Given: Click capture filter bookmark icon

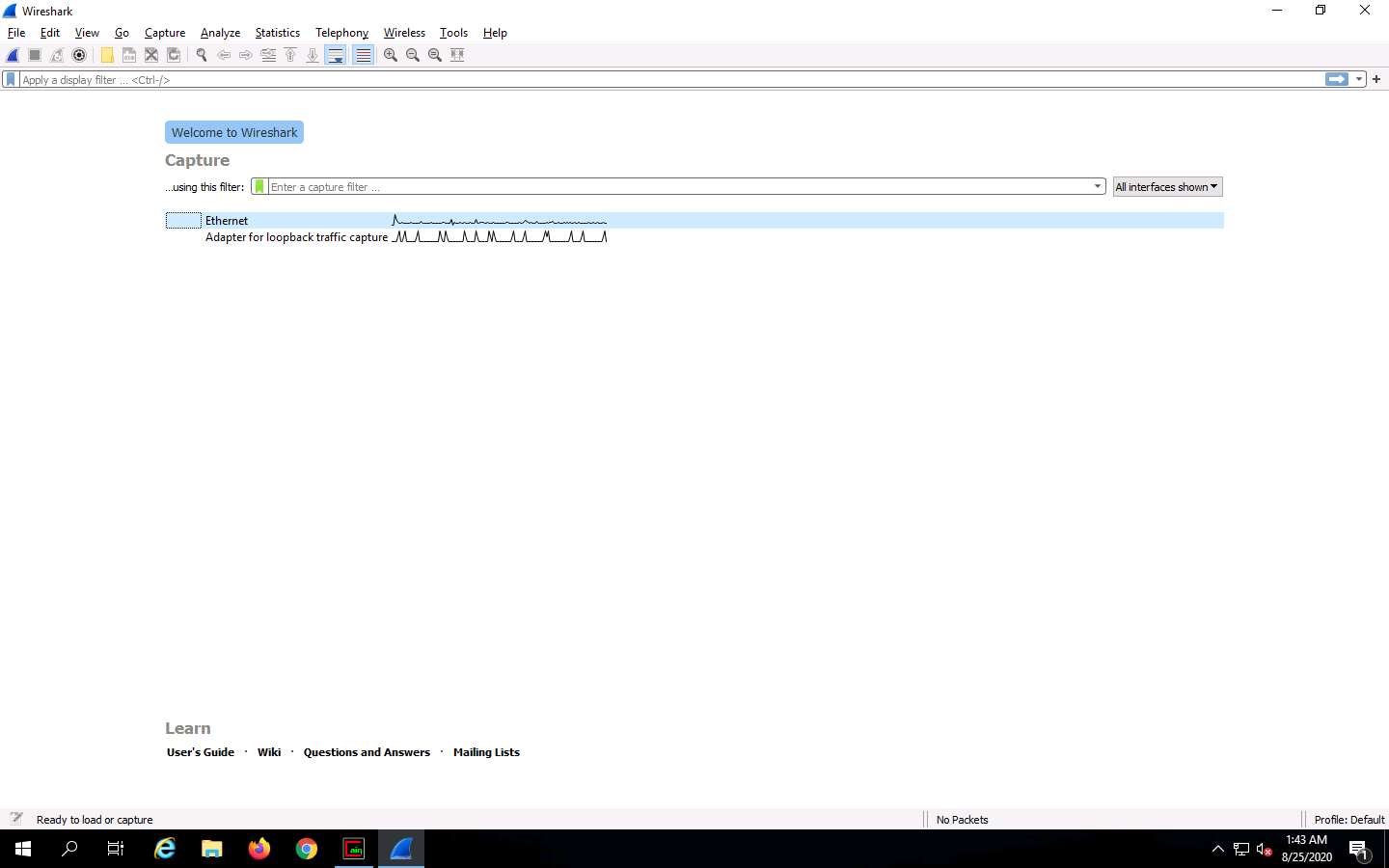Looking at the screenshot, I should point(259,187).
